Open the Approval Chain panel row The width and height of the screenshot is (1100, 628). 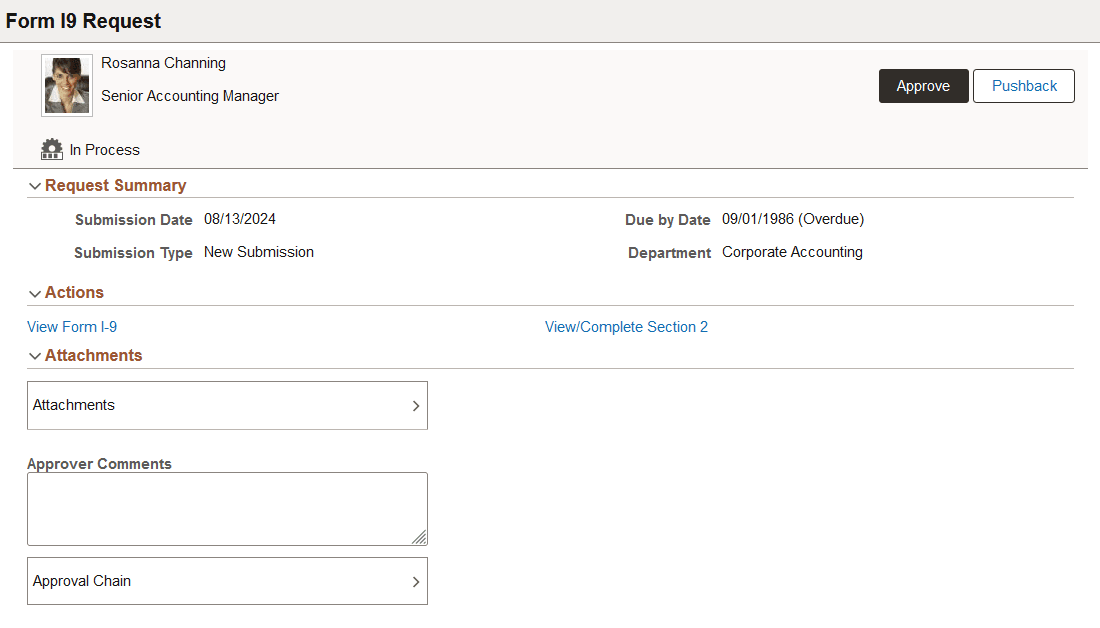(x=227, y=581)
